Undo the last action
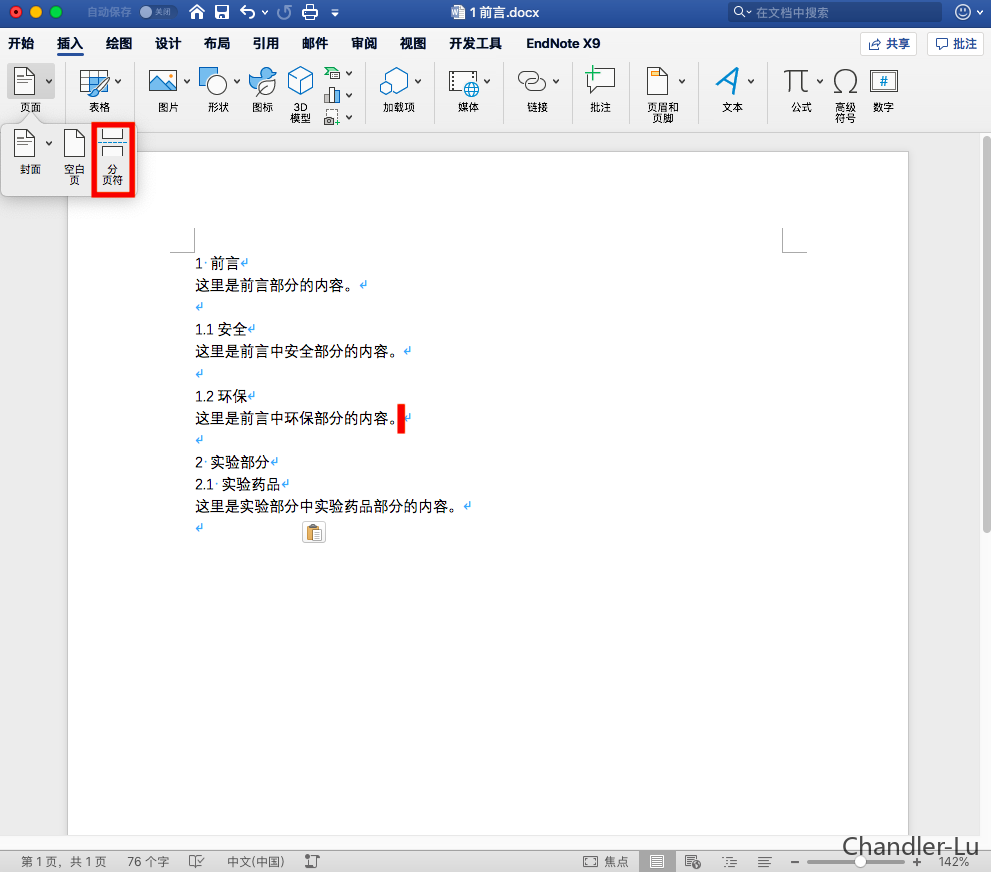 pos(247,12)
